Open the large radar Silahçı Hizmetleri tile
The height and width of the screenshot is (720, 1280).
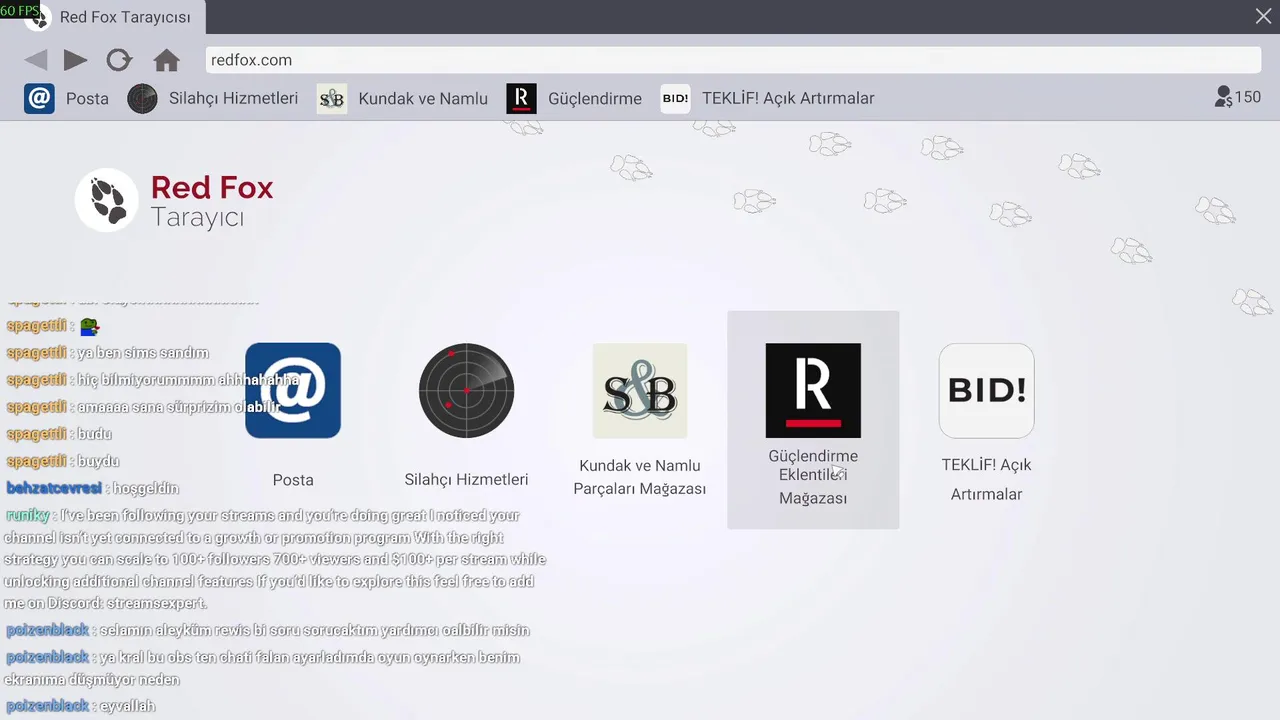[x=466, y=390]
